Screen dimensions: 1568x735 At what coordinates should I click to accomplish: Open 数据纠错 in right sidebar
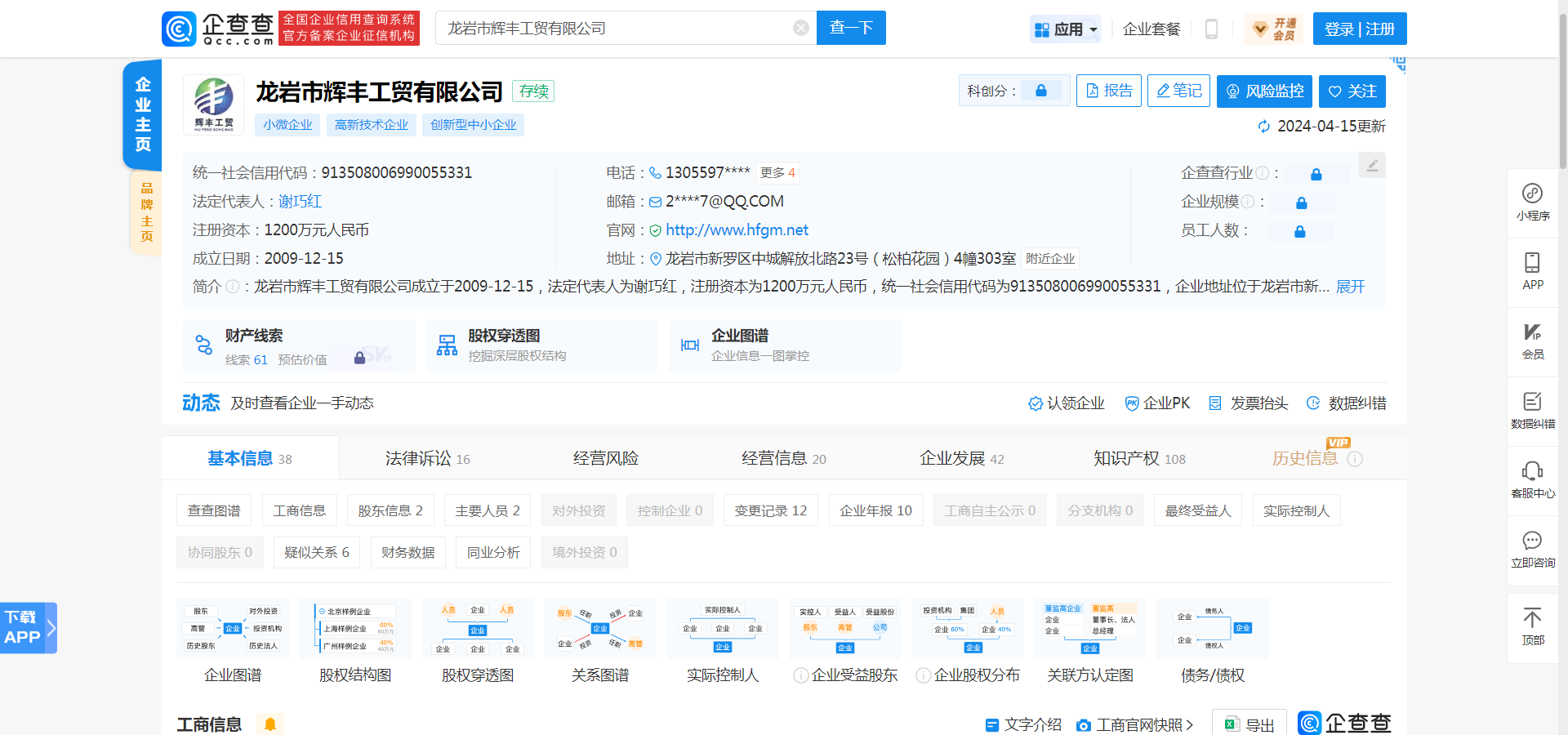[1533, 411]
